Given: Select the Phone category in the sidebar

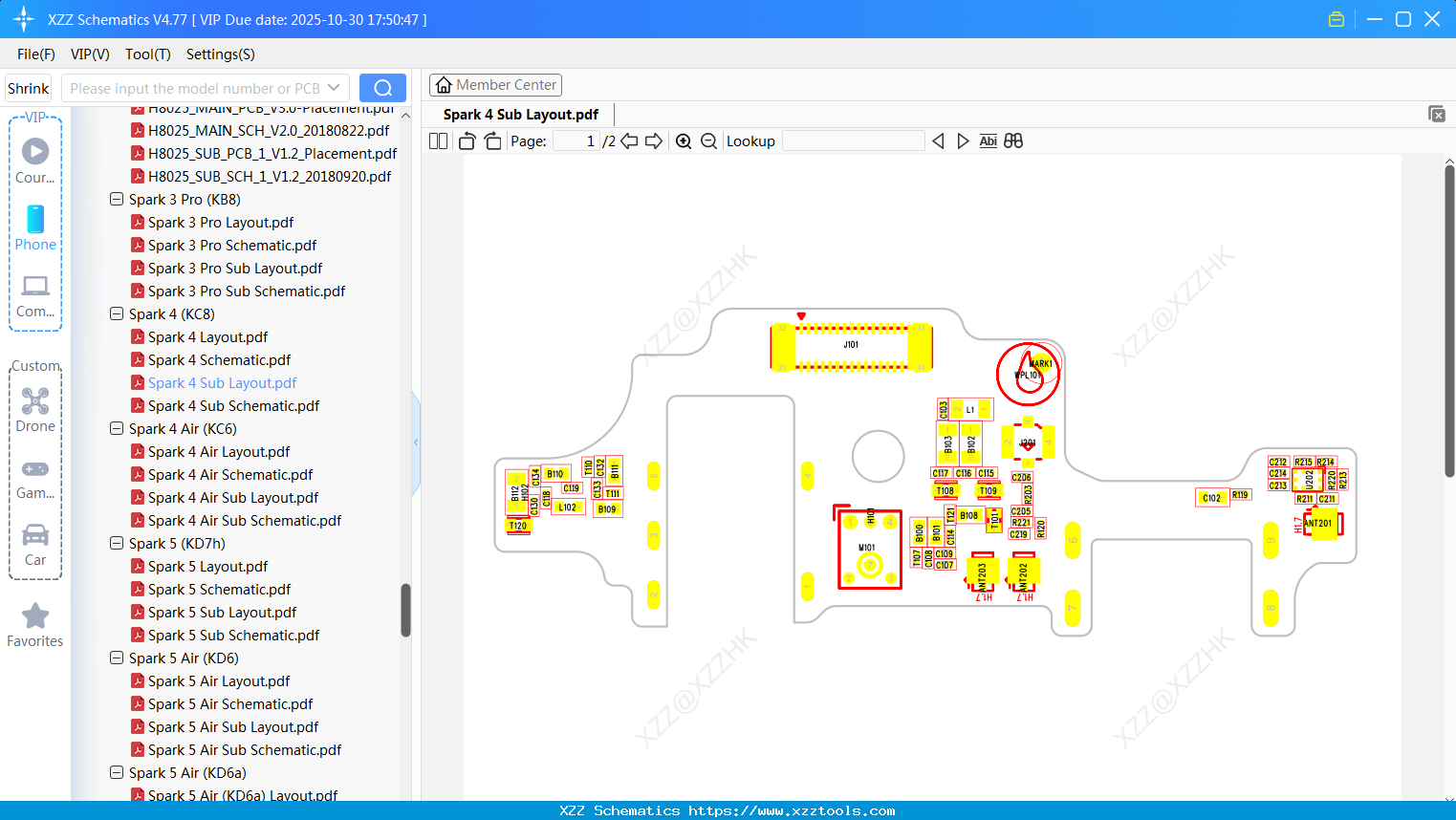Looking at the screenshot, I should 34,229.
